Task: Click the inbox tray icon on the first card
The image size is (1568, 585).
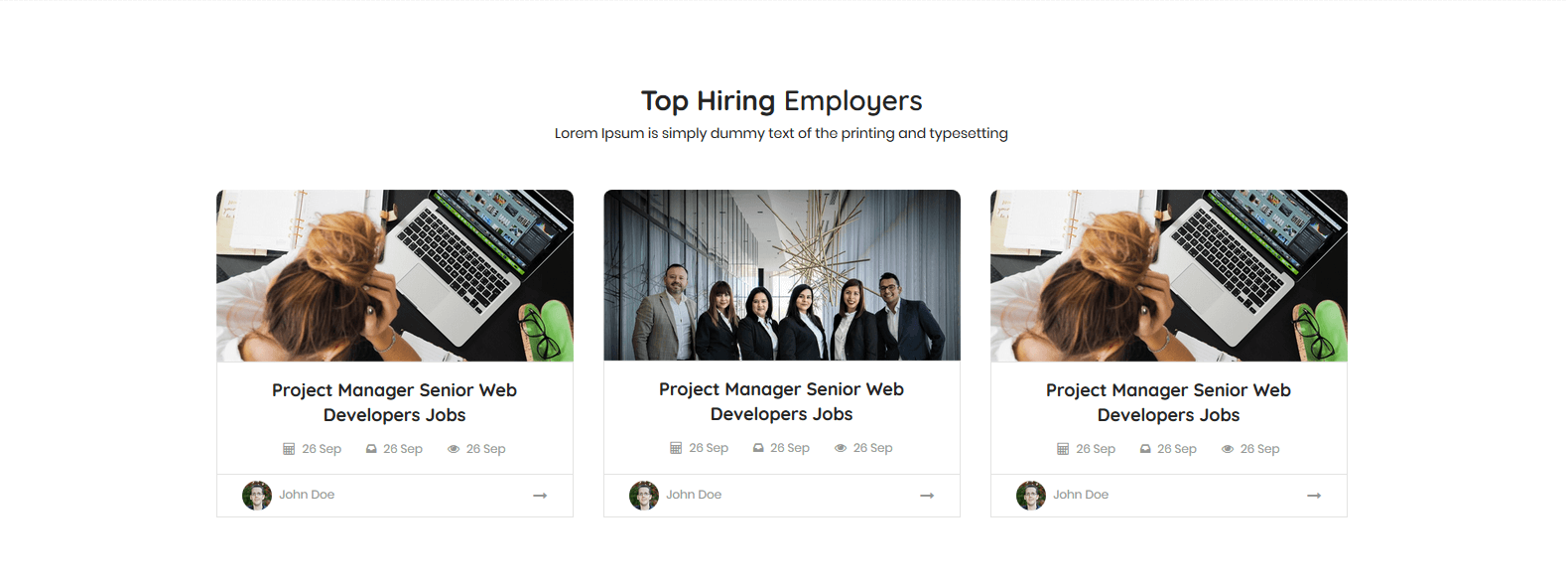Action: click(x=371, y=449)
